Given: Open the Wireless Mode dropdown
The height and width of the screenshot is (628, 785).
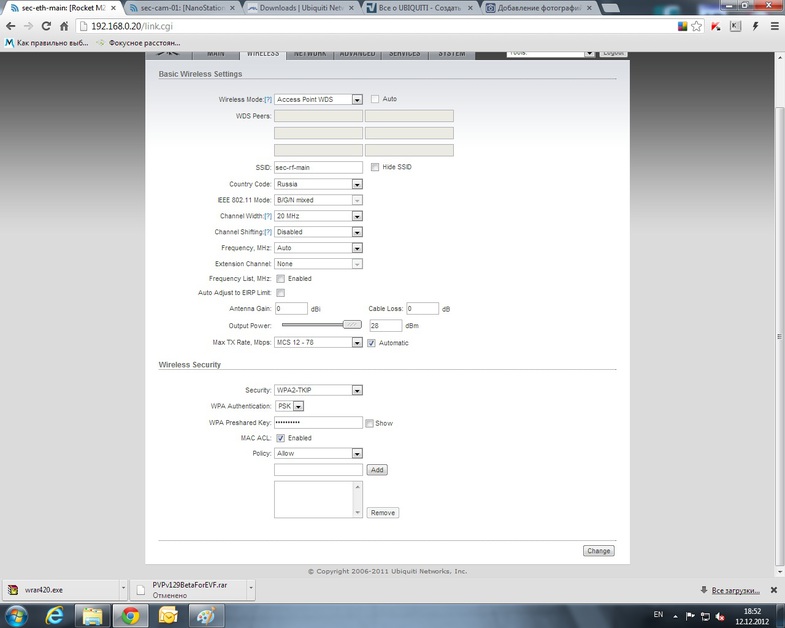Looking at the screenshot, I should pyautogui.click(x=318, y=100).
